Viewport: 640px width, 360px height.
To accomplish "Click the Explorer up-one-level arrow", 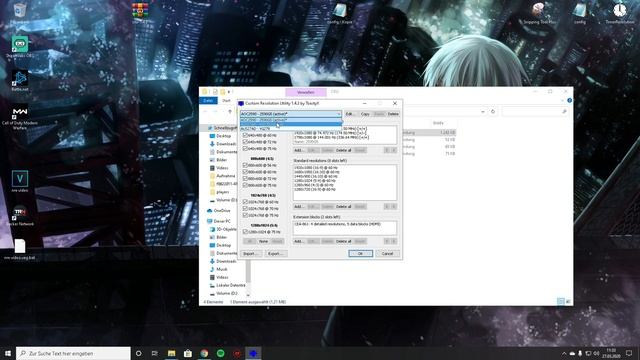I will (230, 111).
